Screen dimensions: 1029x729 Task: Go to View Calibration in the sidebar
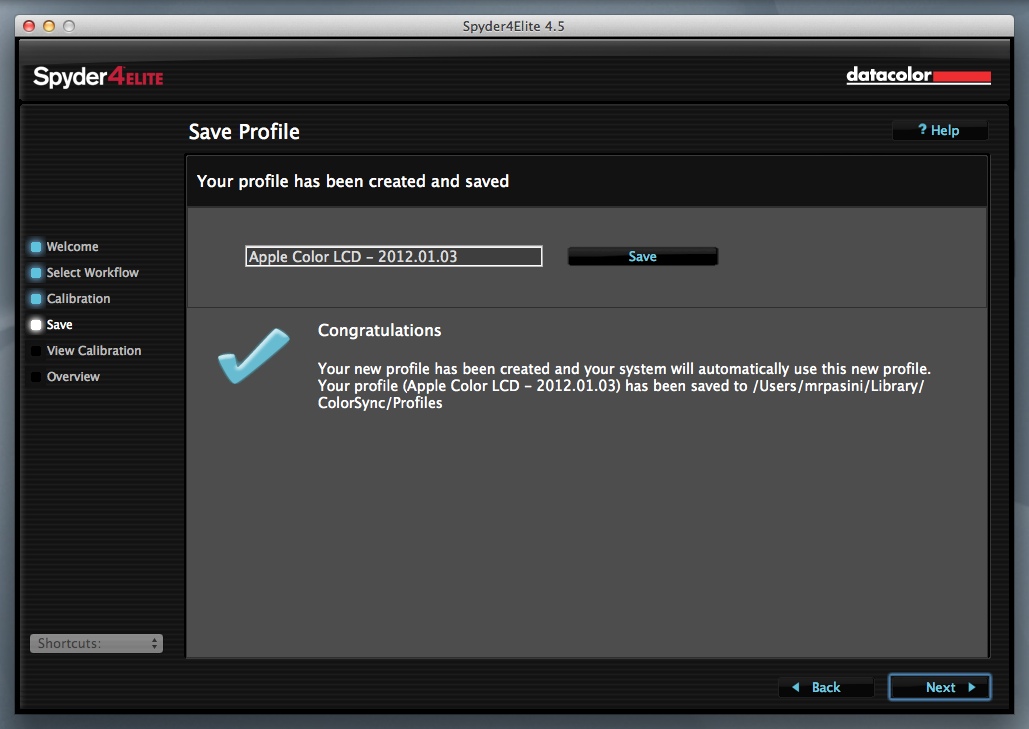click(93, 351)
